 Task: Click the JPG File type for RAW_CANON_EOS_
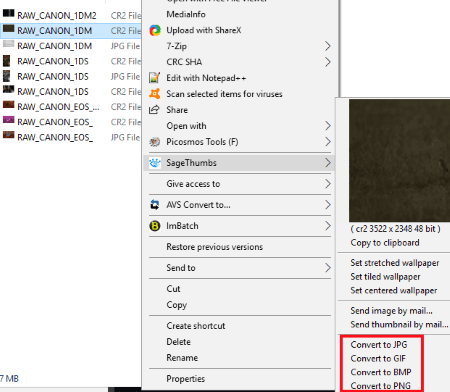coord(125,137)
